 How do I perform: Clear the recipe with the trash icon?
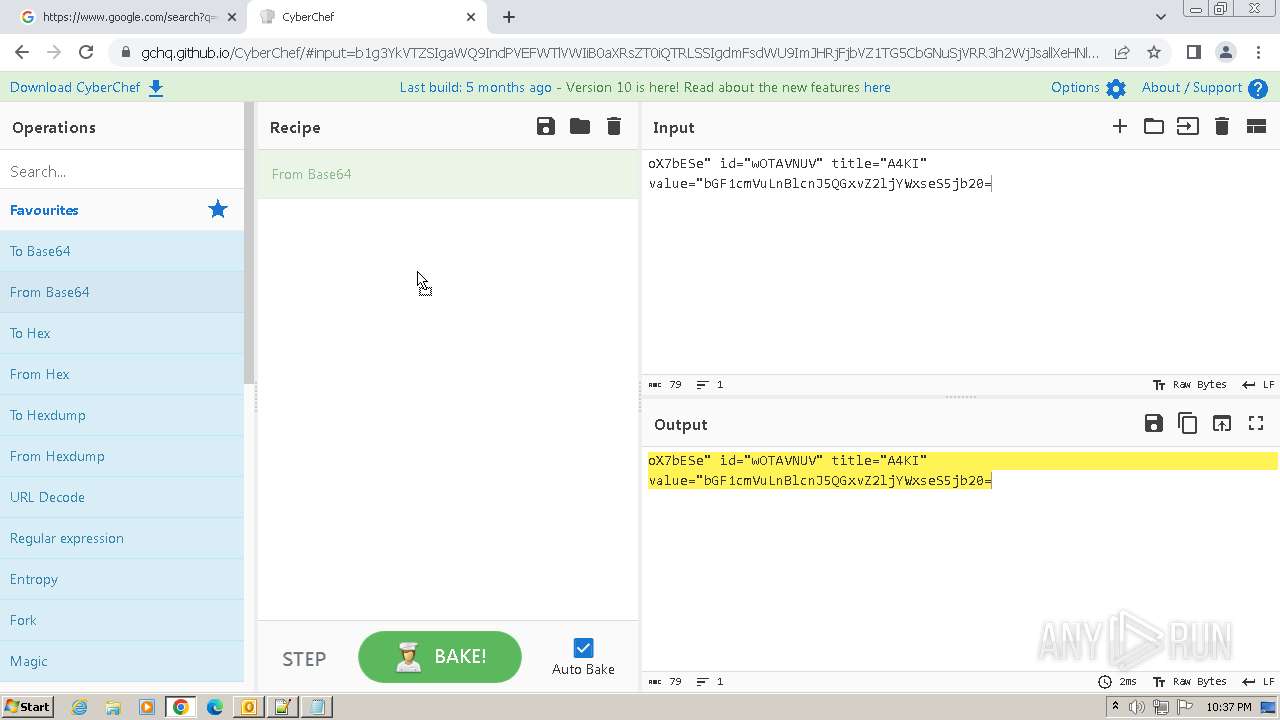tap(614, 126)
